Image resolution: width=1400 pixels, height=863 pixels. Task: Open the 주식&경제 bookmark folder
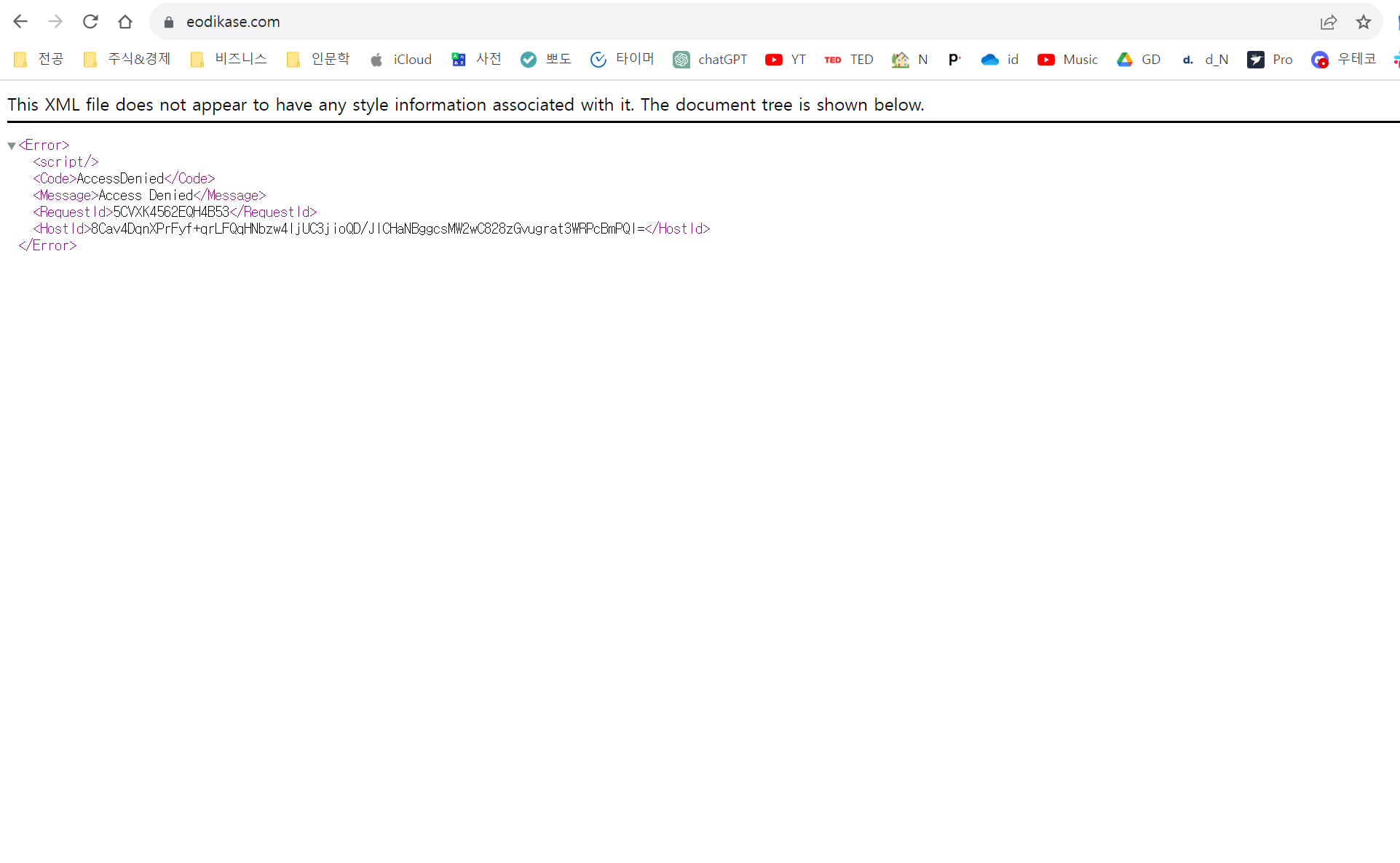pyautogui.click(x=127, y=59)
